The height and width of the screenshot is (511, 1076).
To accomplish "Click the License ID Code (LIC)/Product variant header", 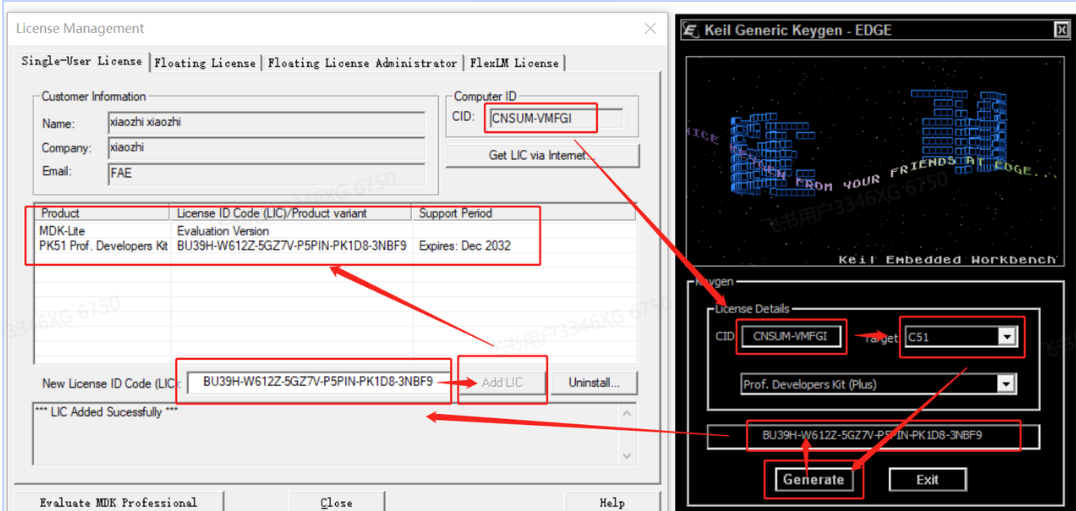I will point(292,213).
